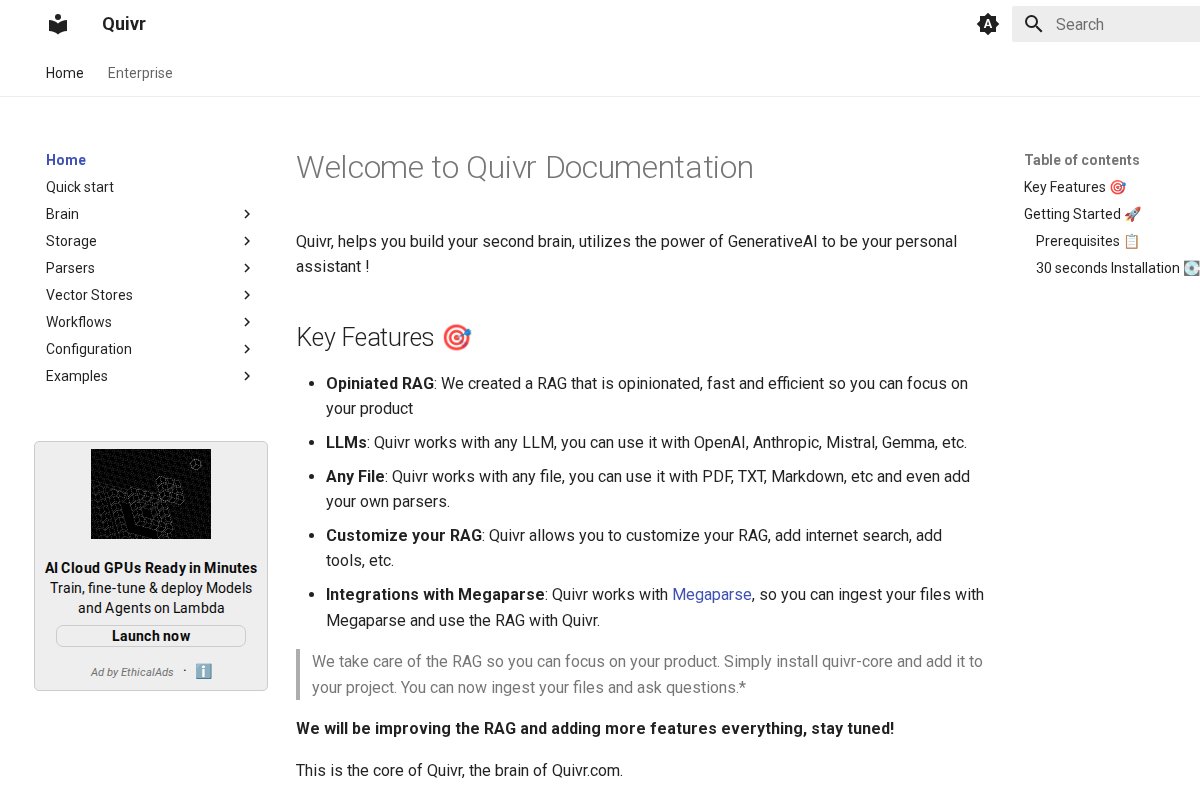Click the Launch now ad button
This screenshot has height=800, width=1200.
[x=151, y=636]
